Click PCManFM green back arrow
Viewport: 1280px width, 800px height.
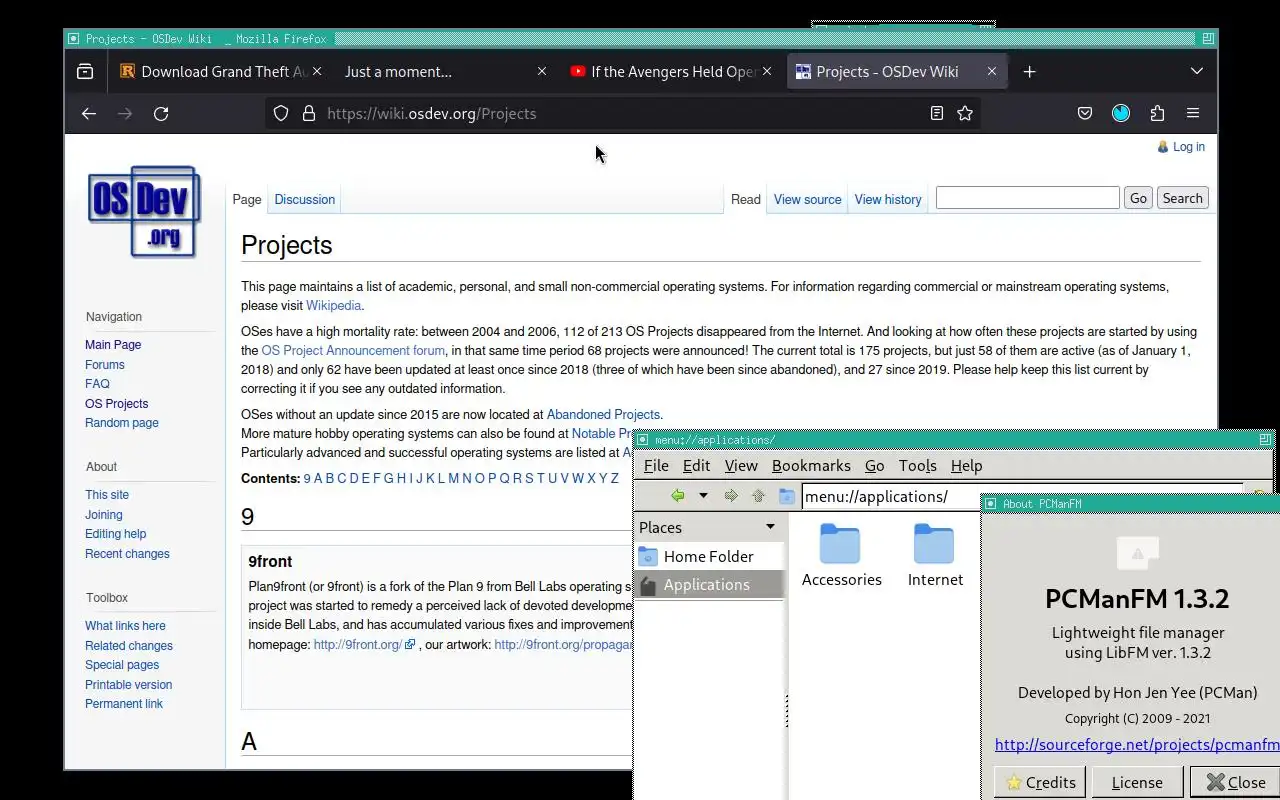pos(677,496)
